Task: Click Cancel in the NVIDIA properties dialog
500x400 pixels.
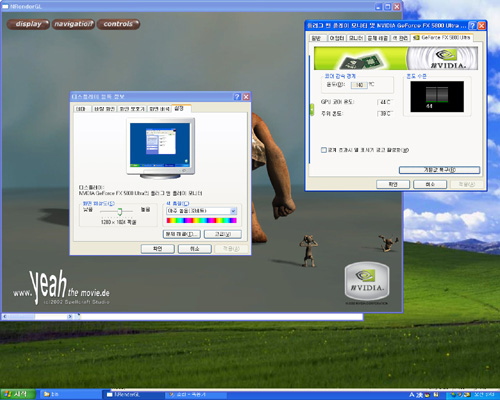Action: tap(430, 184)
